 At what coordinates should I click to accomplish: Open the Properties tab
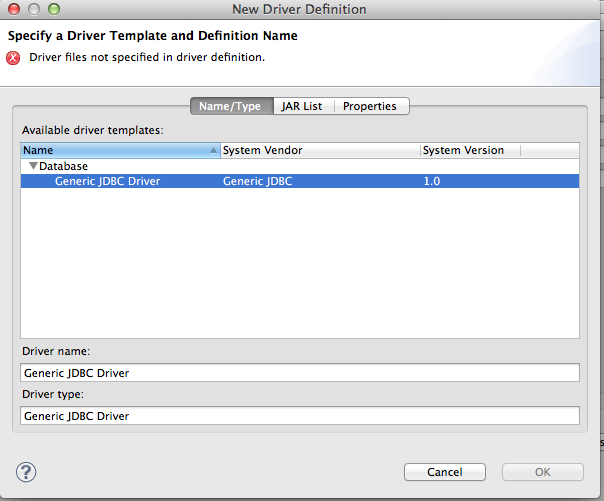pyautogui.click(x=370, y=106)
